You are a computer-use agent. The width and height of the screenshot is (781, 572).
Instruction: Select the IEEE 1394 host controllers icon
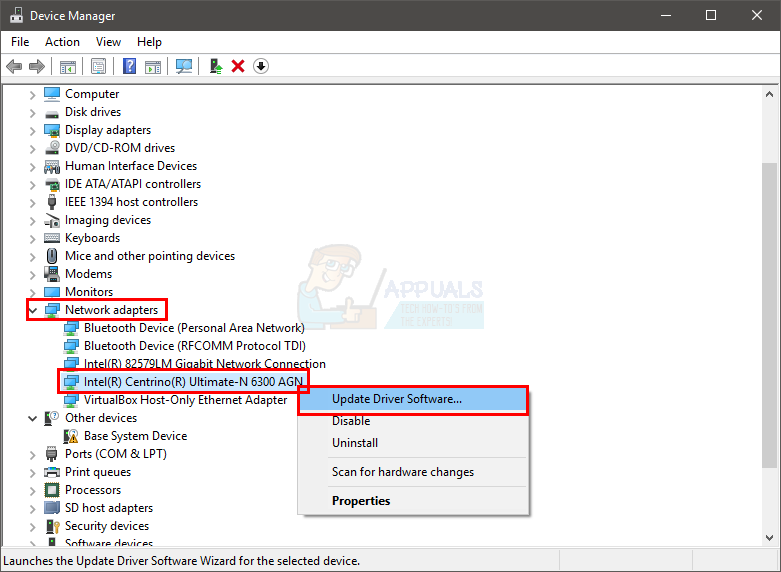[52, 202]
